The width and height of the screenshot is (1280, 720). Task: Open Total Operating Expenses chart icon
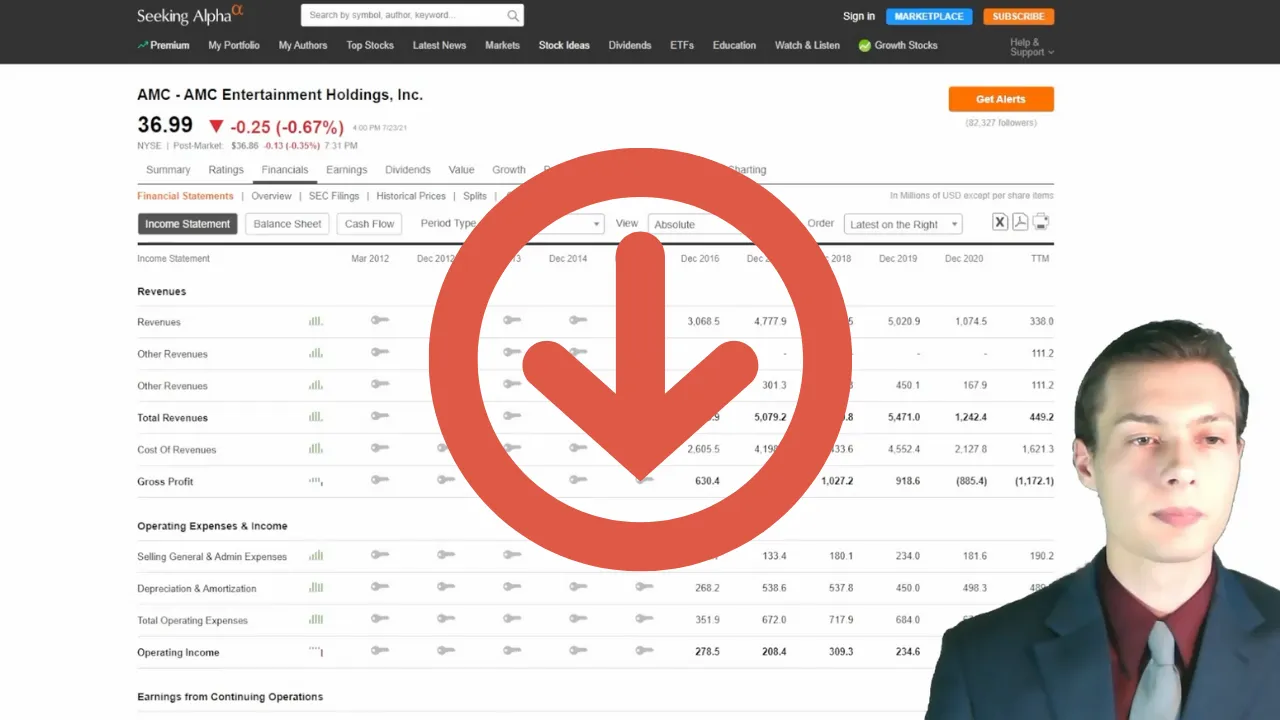(316, 620)
